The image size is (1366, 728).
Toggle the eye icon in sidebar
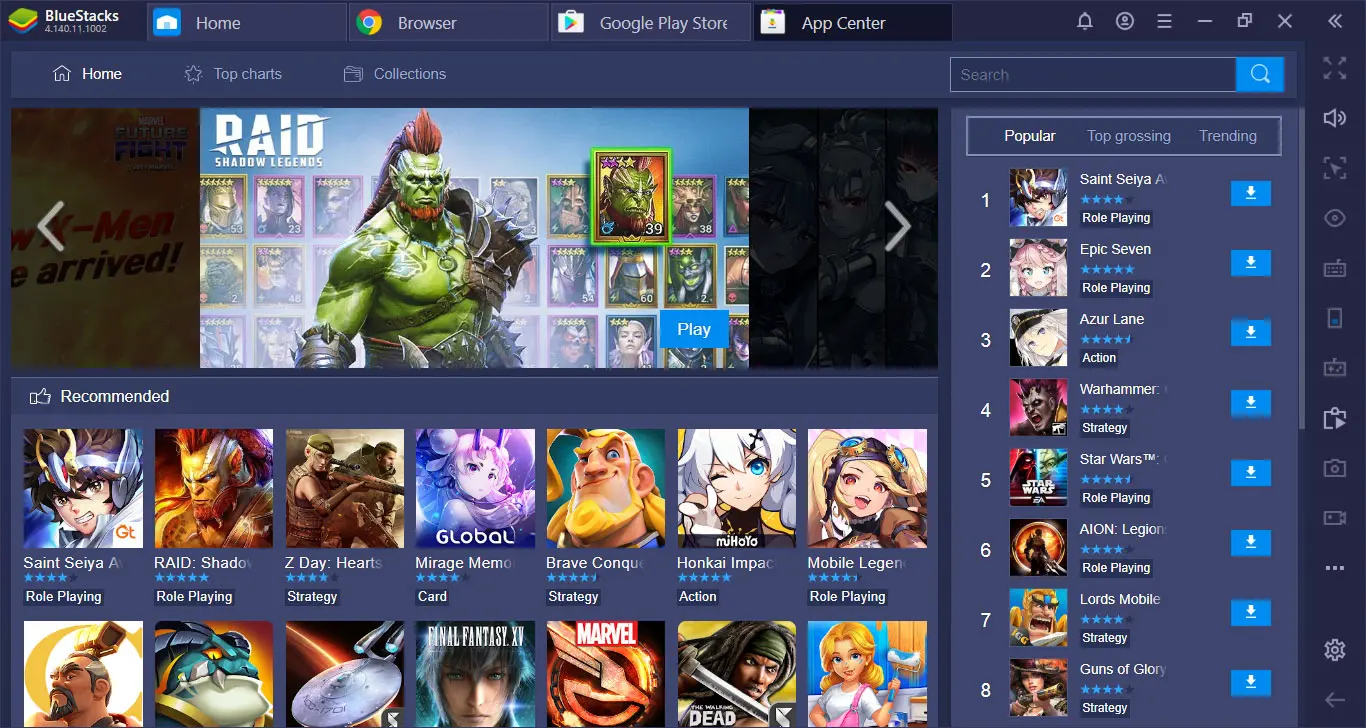1334,218
